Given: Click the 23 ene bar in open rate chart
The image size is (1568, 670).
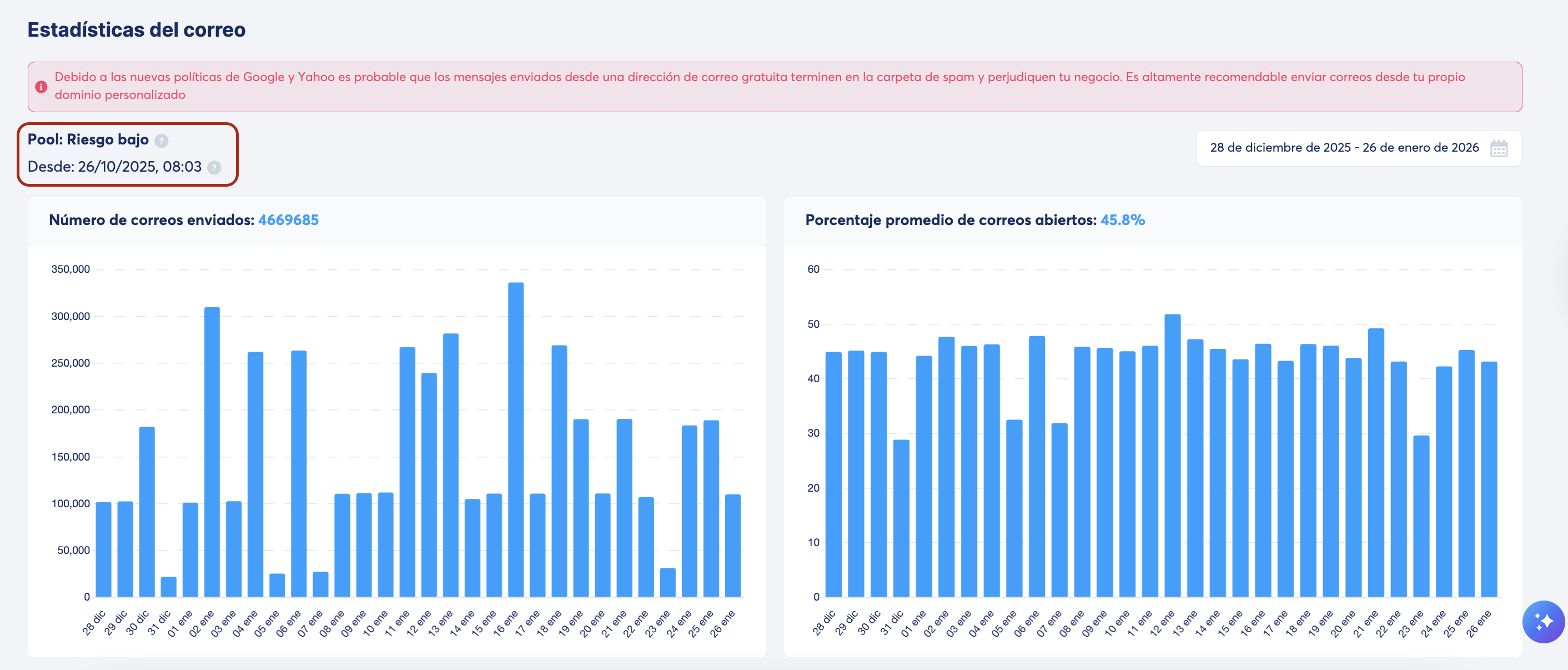Looking at the screenshot, I should tap(1421, 516).
